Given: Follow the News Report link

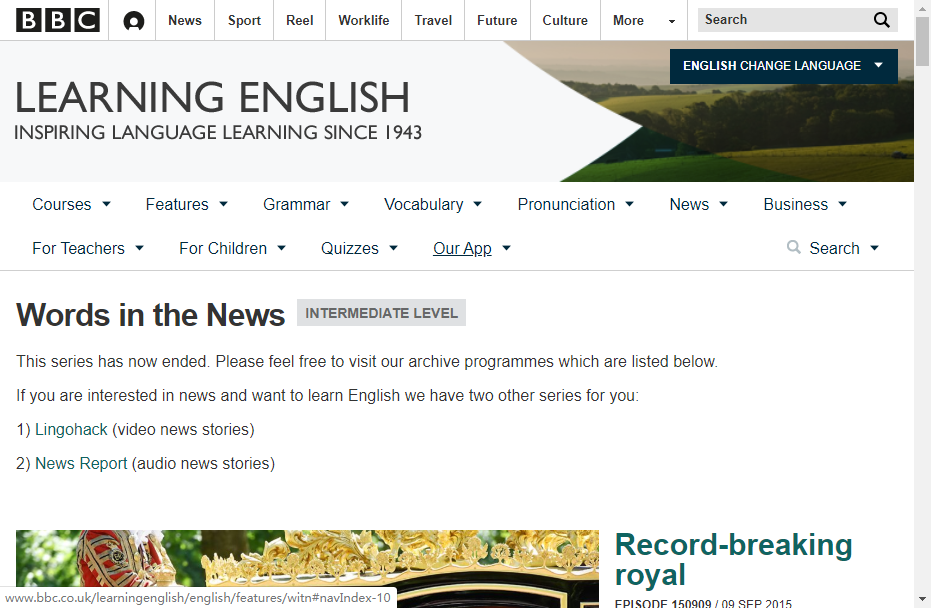Looking at the screenshot, I should tap(81, 463).
